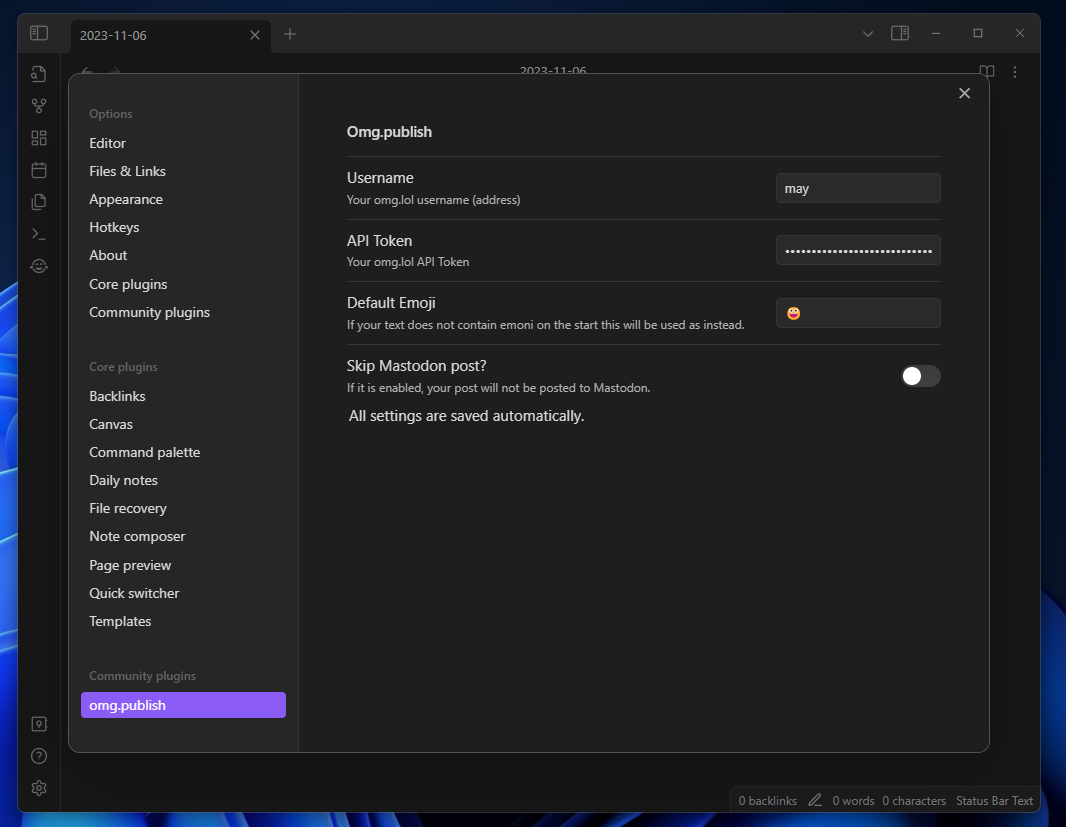Insert template via ribbon icon

tap(39, 202)
